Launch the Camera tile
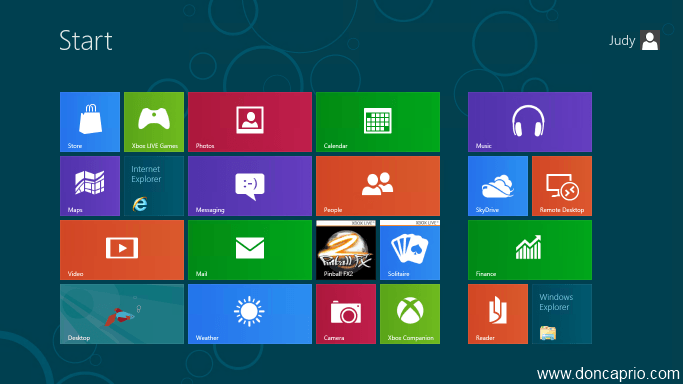This screenshot has width=683, height=384. point(346,314)
